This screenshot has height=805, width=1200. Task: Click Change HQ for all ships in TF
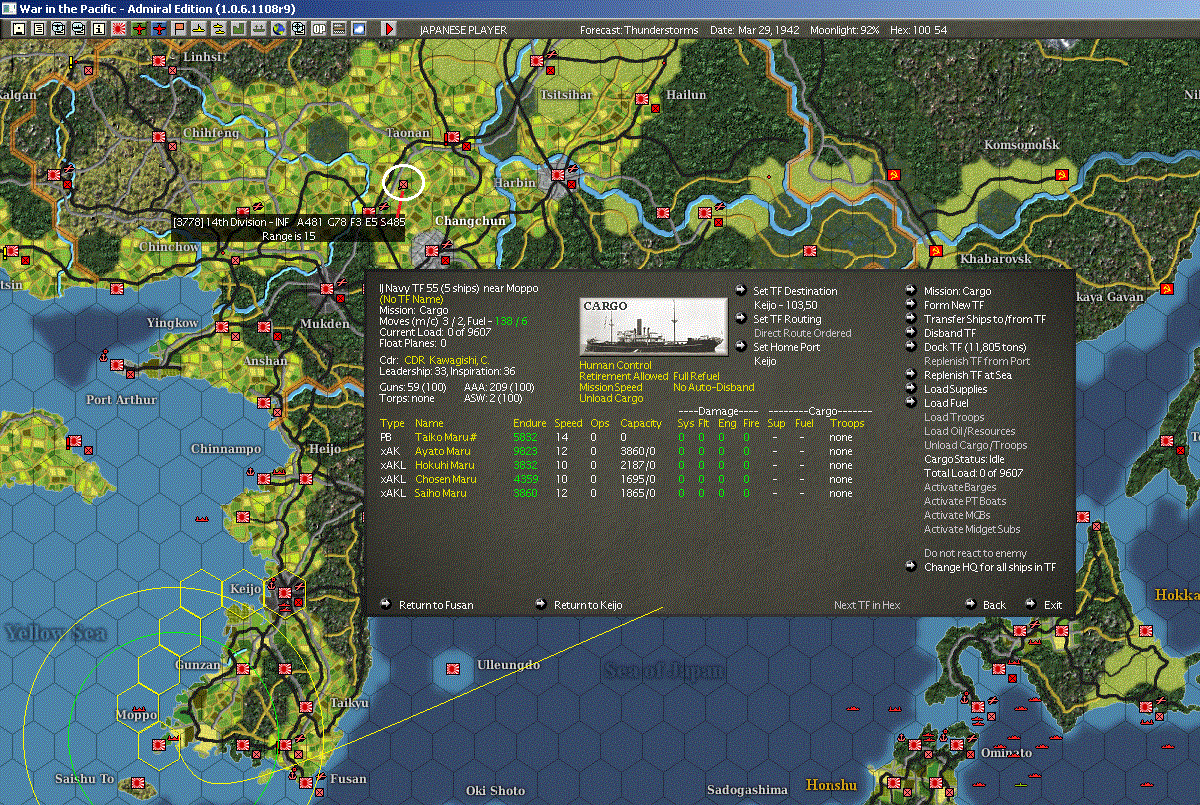tap(990, 567)
